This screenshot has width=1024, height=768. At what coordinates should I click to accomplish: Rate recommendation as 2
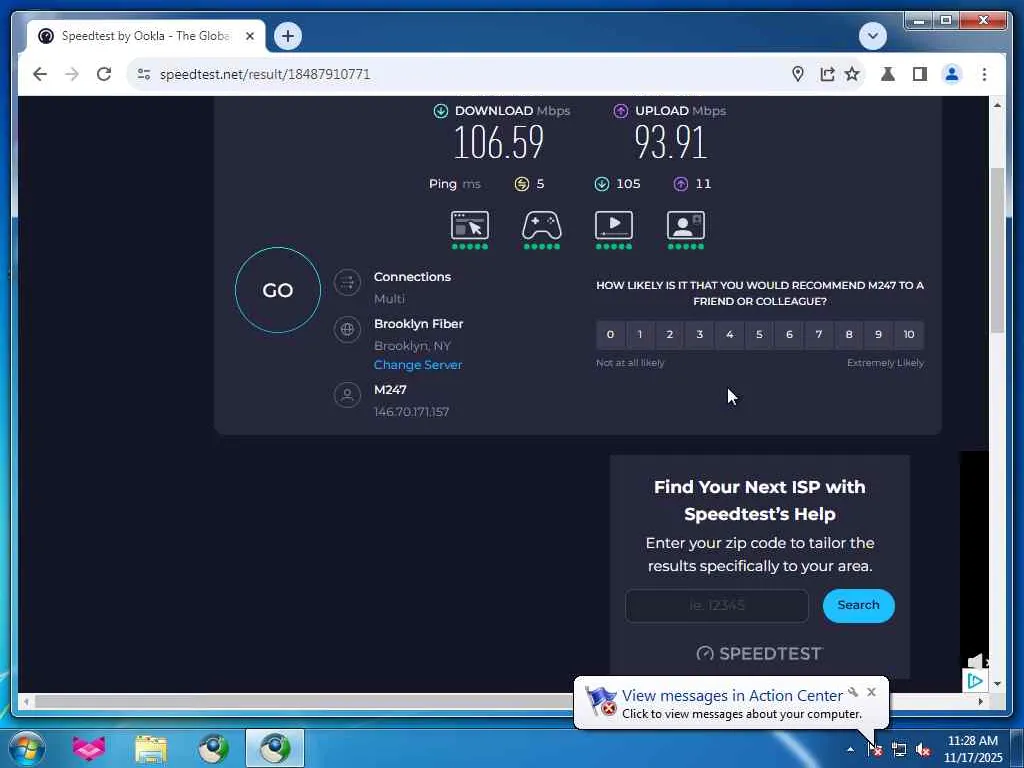tap(670, 334)
